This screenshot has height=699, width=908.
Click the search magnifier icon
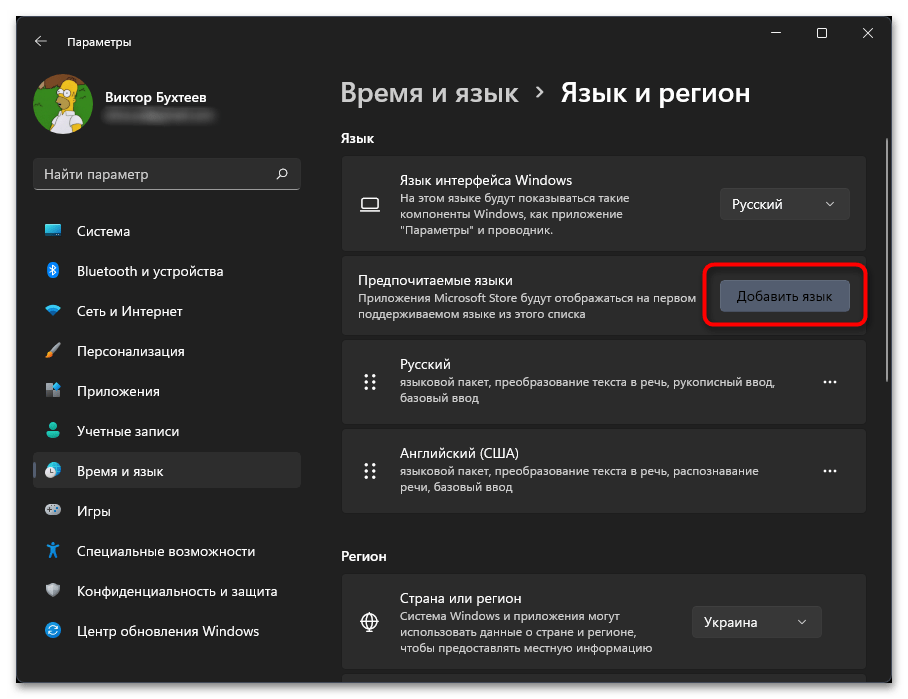[282, 174]
